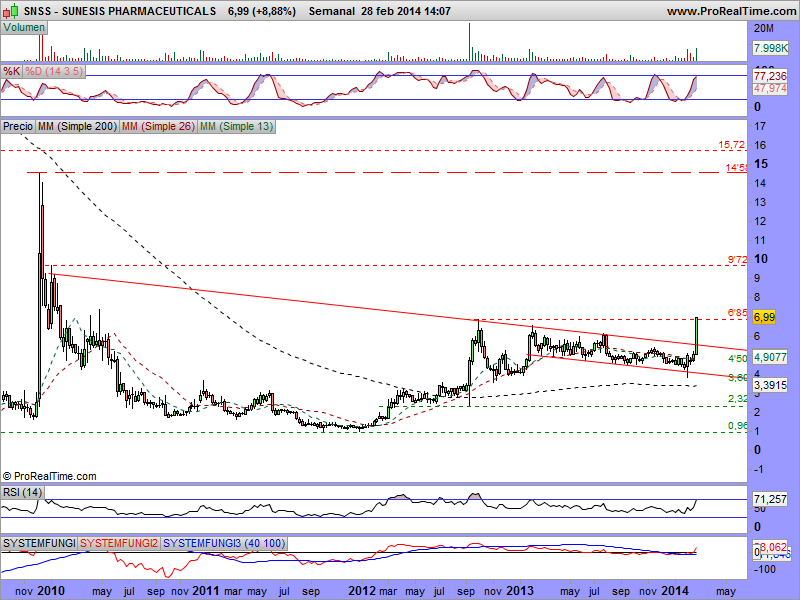
Task: Click the candlestick icon beside SNSS title
Action: 11,10
